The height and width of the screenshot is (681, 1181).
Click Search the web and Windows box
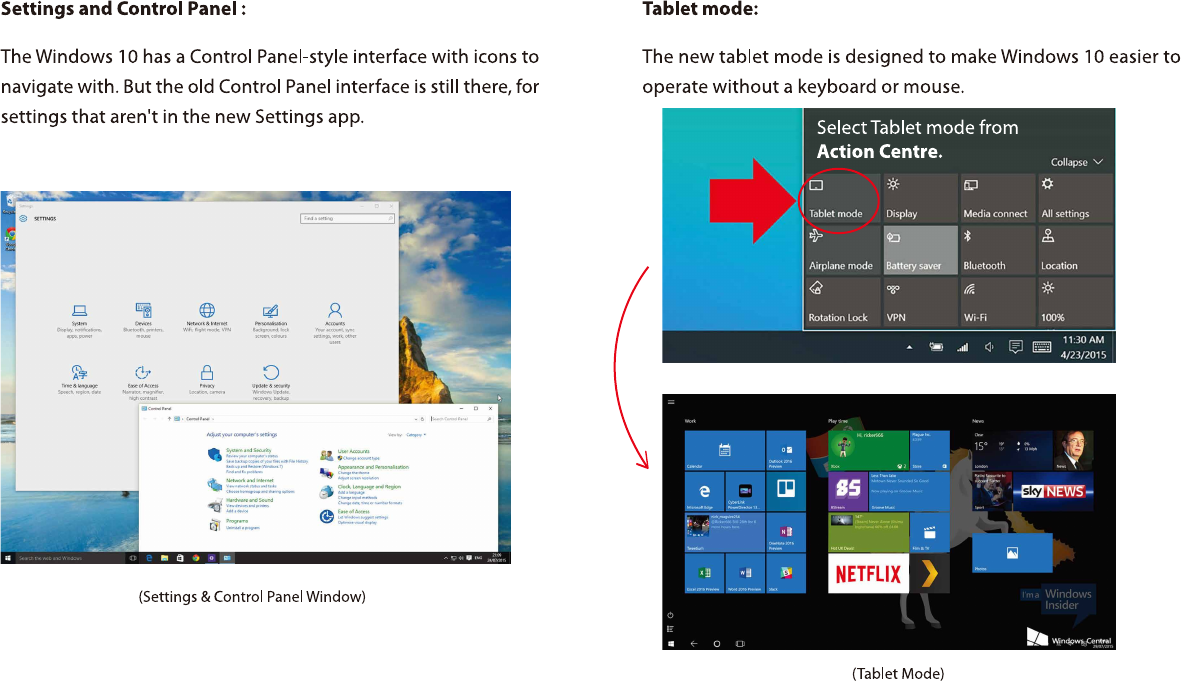pos(70,558)
